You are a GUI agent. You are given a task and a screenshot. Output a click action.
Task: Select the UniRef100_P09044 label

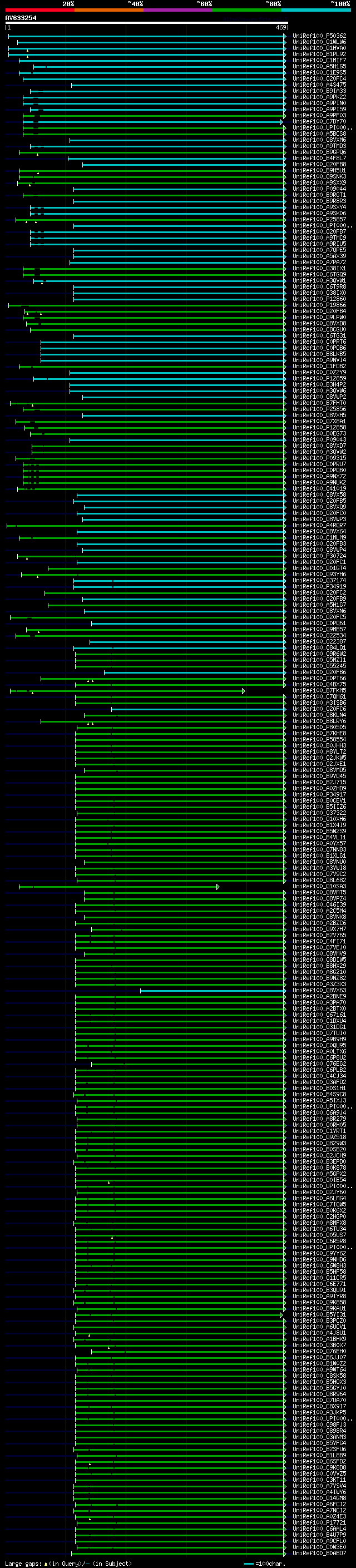319,189
